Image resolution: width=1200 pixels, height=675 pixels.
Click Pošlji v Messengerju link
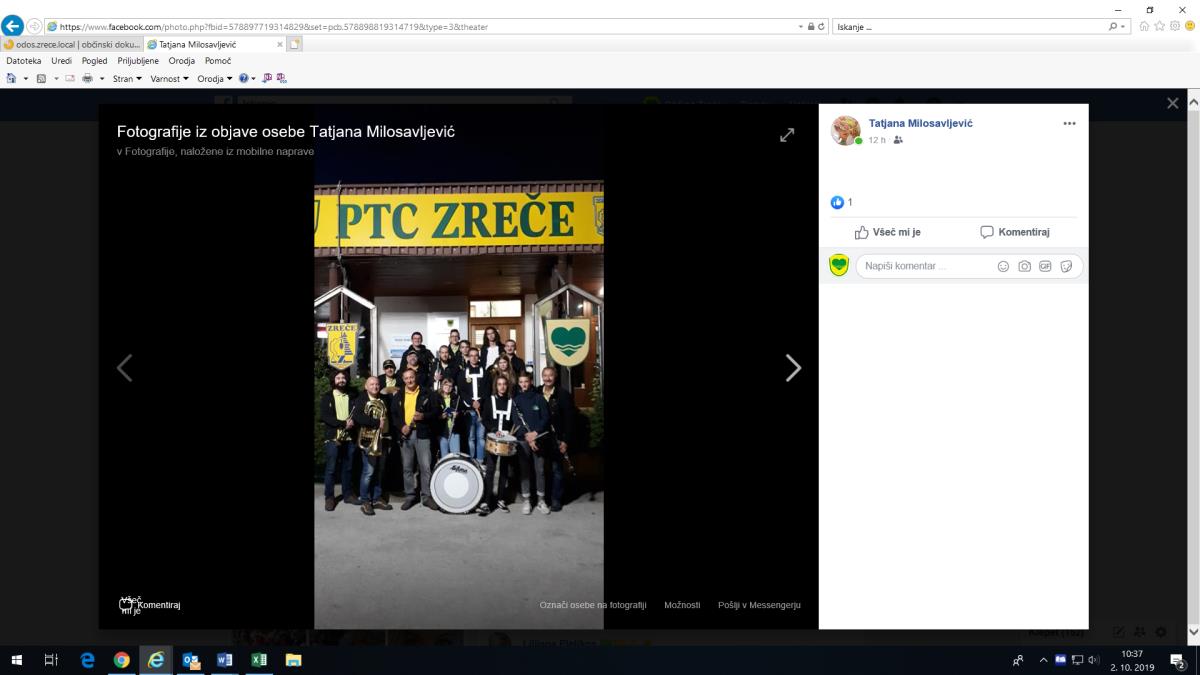coord(759,605)
